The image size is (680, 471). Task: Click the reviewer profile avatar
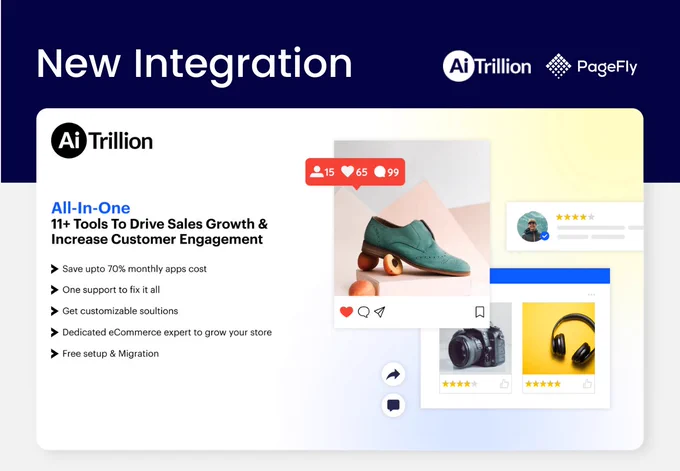pos(533,226)
